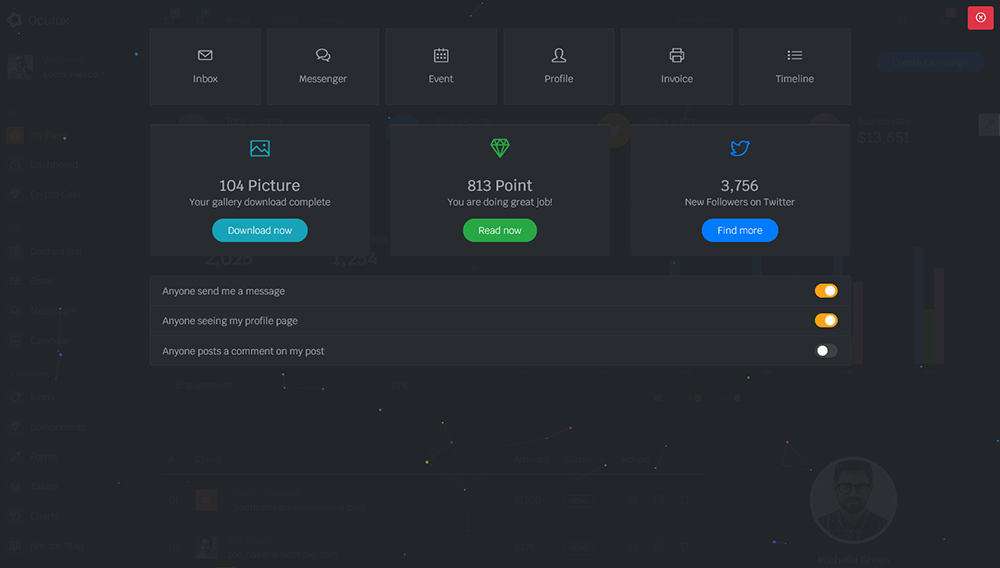Viewport: 1000px width, 568px height.
Task: Click the Inbox envelope icon
Action: [x=205, y=55]
